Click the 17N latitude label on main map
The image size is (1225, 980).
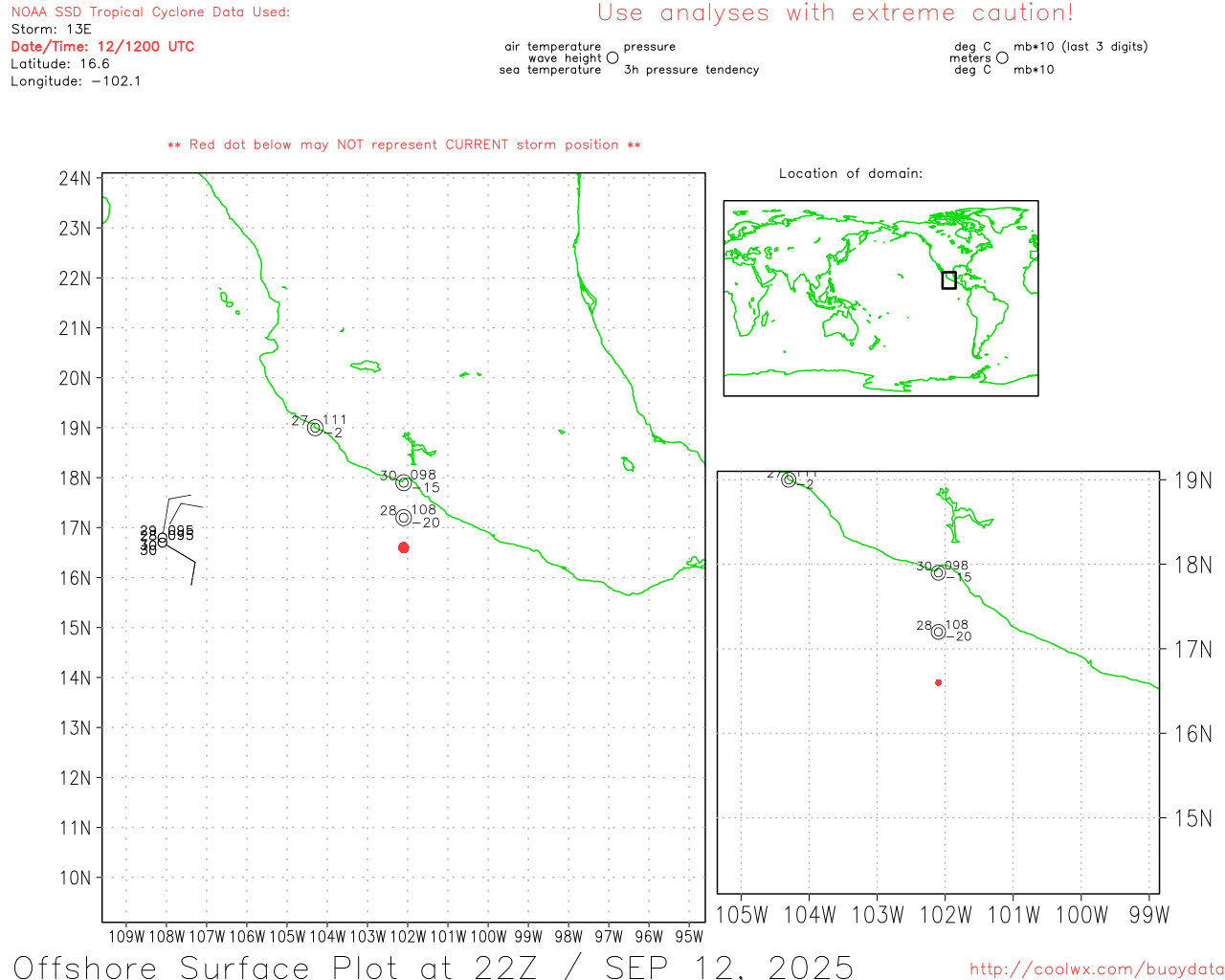[x=75, y=528]
